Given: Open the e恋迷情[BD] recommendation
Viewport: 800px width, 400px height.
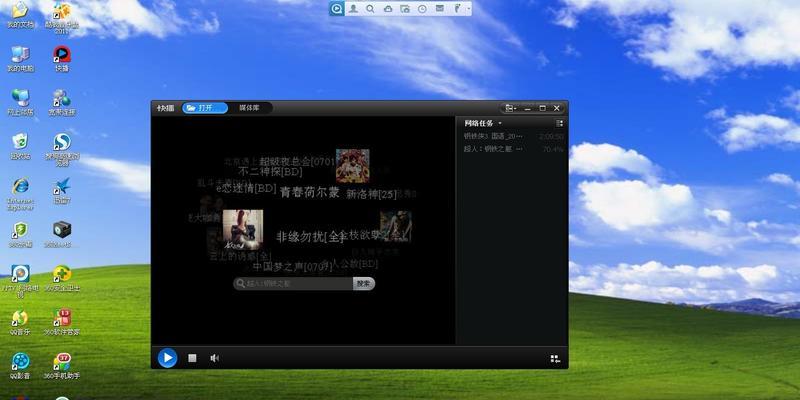Looking at the screenshot, I should [246, 188].
